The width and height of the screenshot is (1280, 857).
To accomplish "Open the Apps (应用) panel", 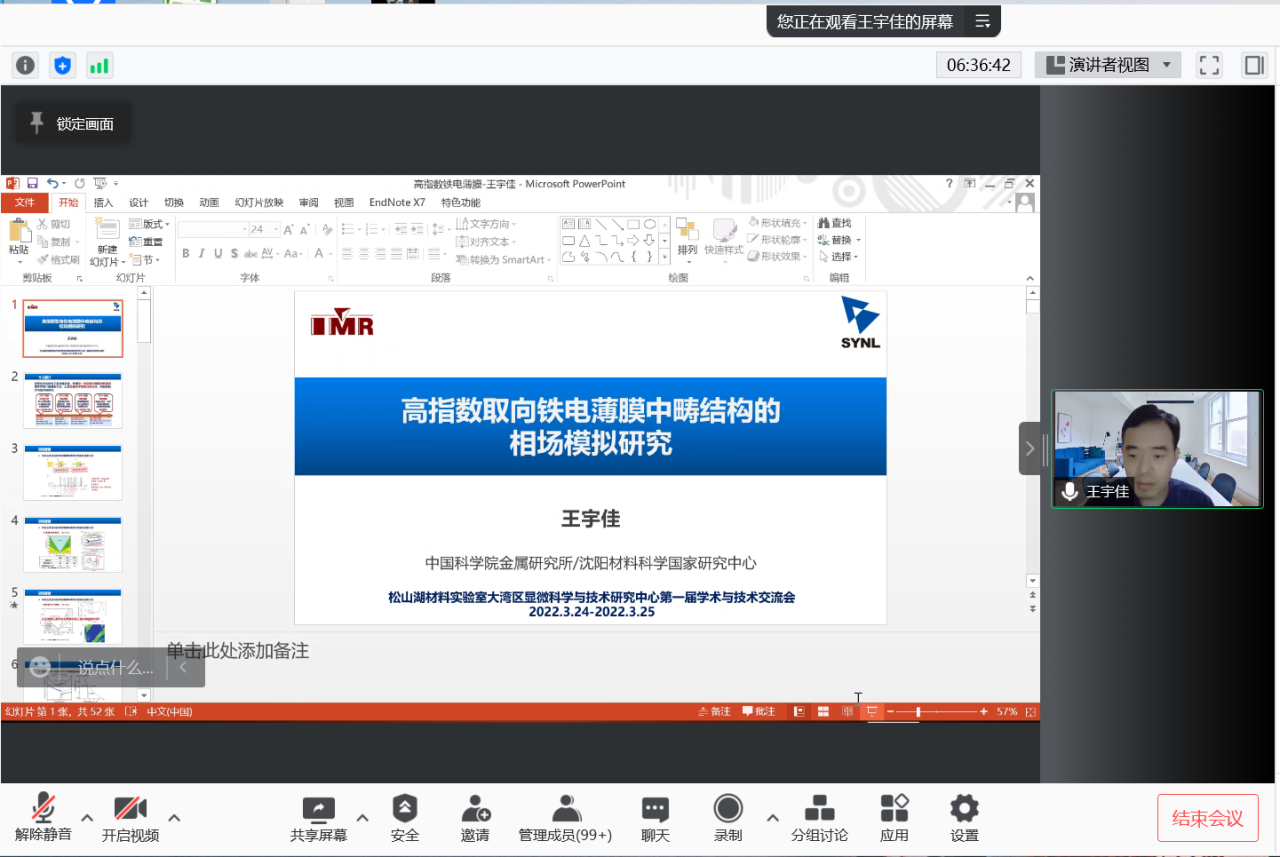I will tap(894, 818).
